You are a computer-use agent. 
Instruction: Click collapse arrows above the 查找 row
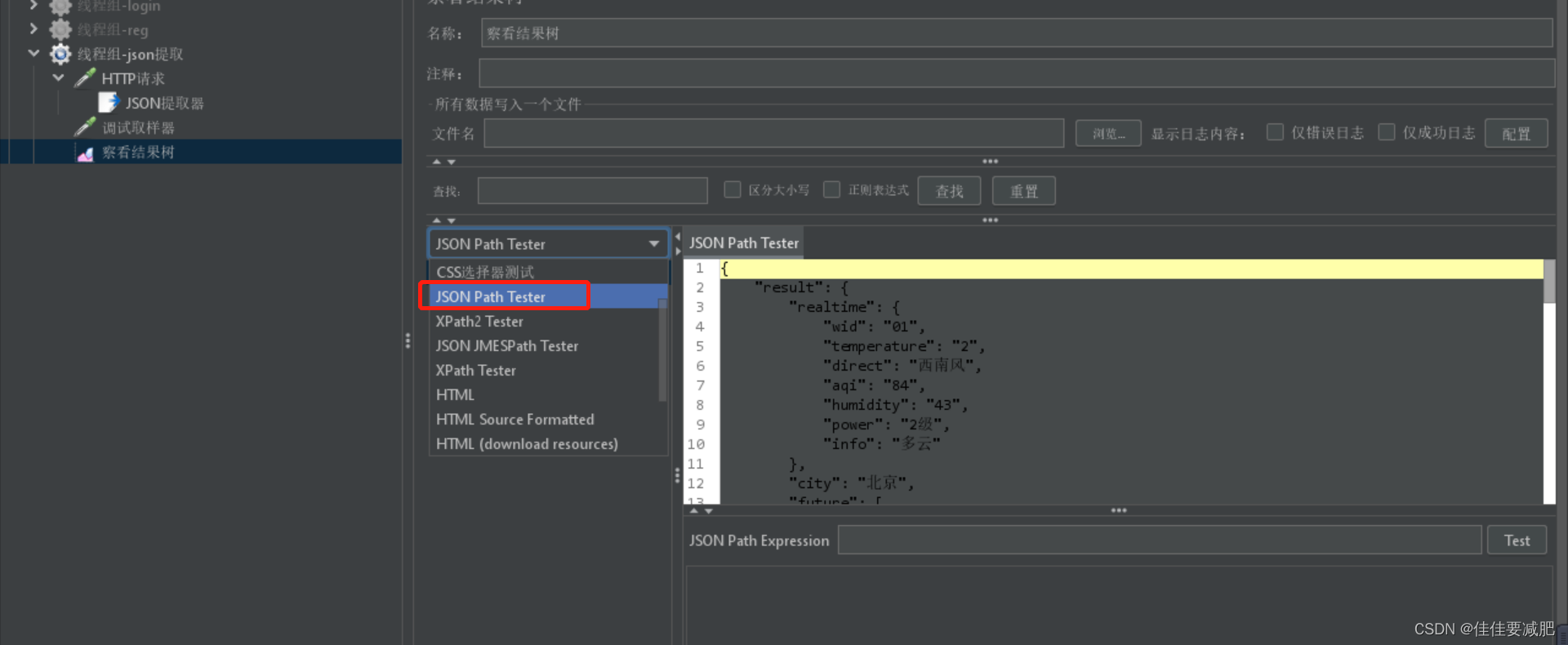point(443,162)
